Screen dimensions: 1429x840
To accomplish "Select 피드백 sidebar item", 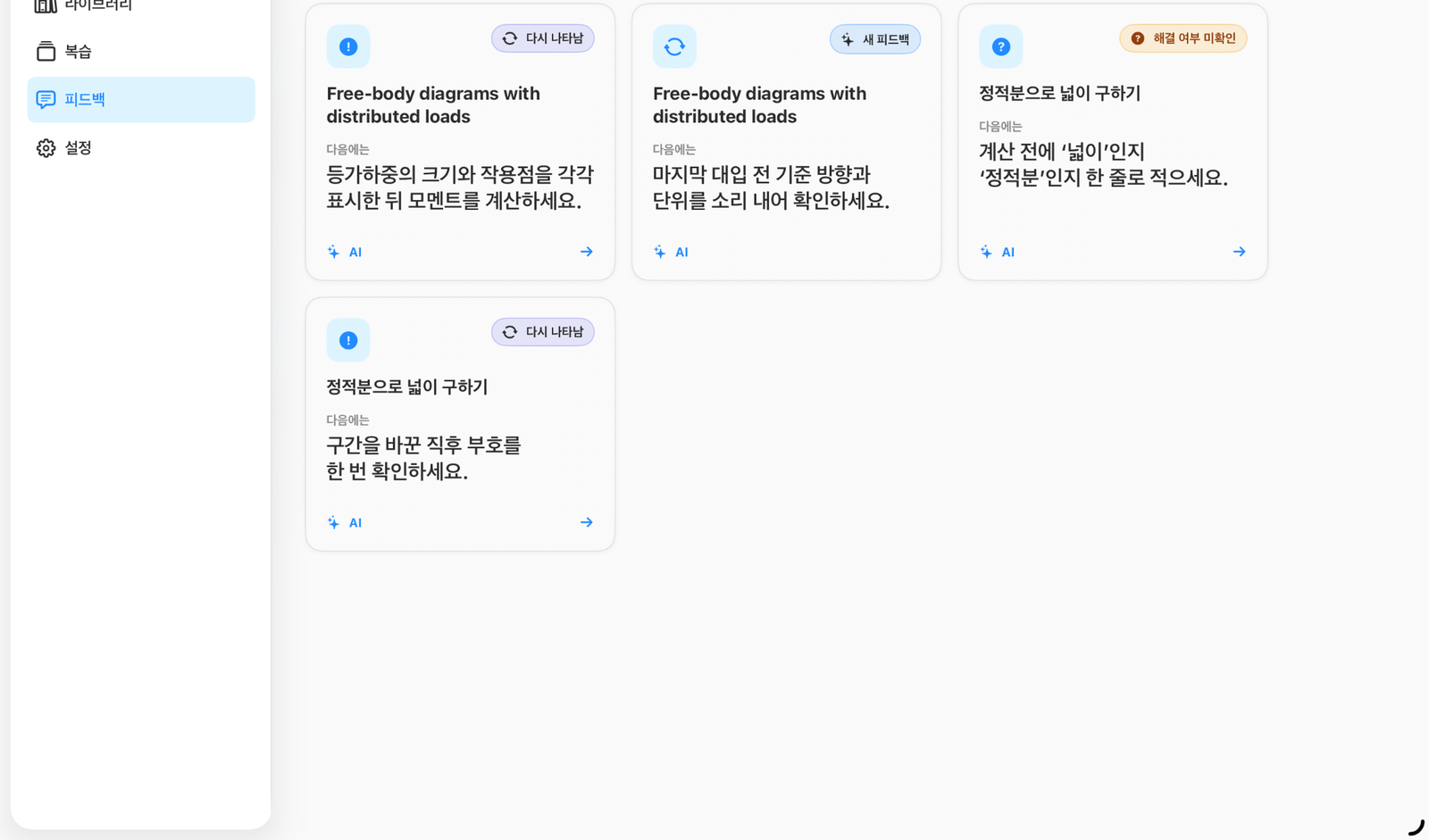I will (x=141, y=99).
